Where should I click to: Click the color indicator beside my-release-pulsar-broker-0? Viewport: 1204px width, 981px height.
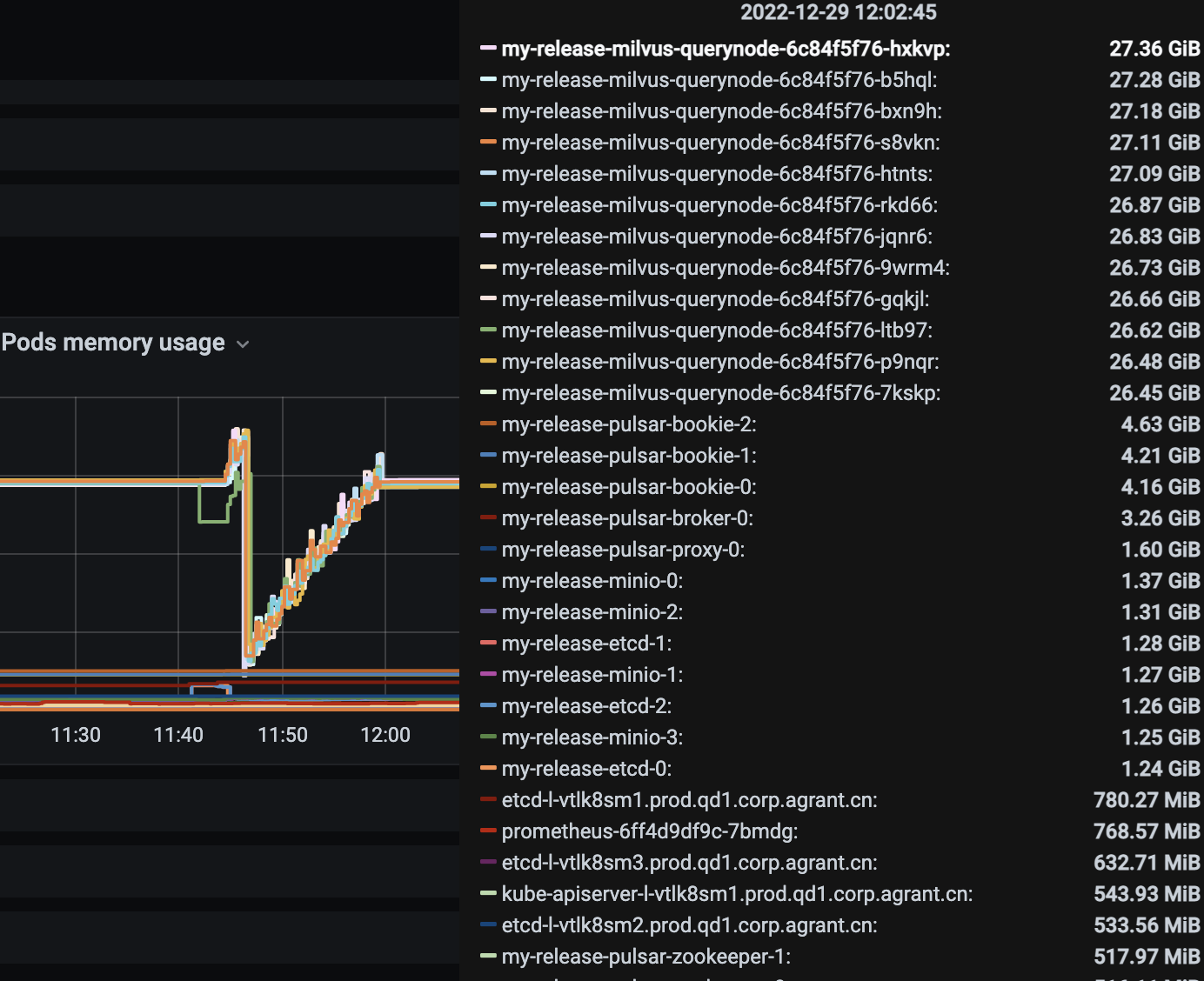(487, 518)
